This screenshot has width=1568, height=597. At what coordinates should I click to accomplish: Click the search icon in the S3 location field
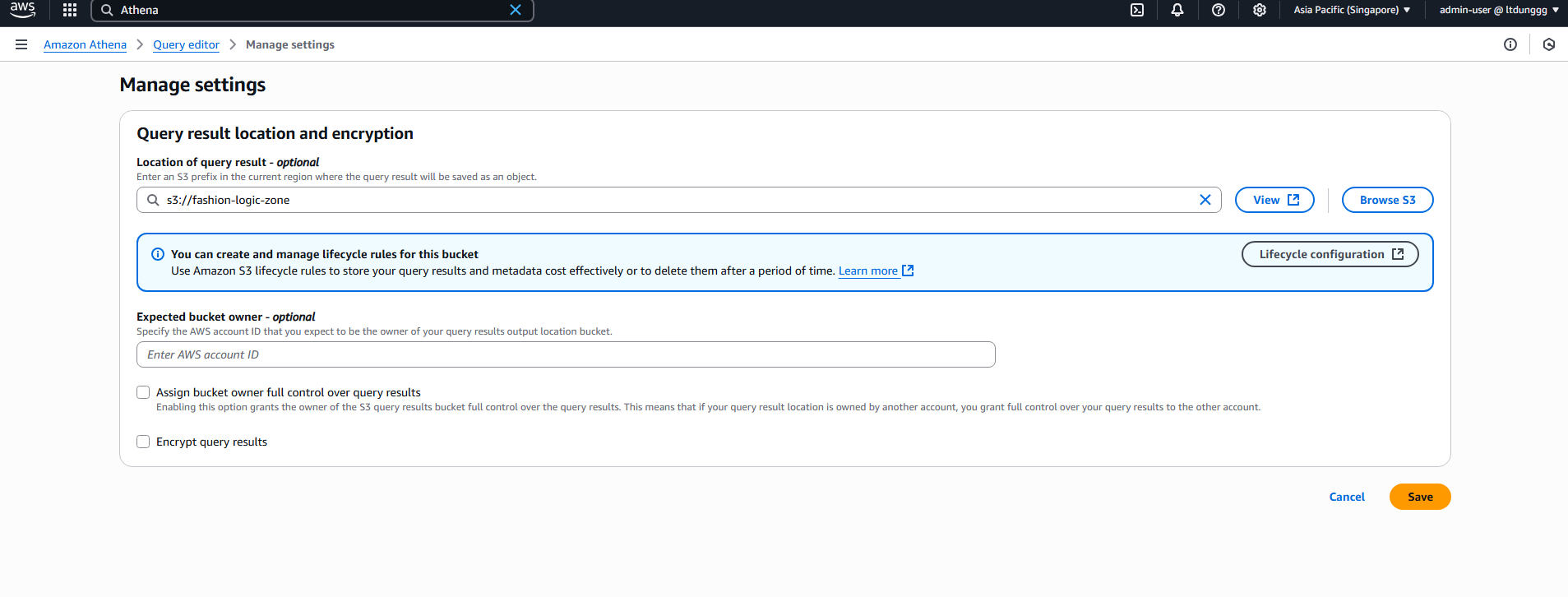[x=153, y=200]
